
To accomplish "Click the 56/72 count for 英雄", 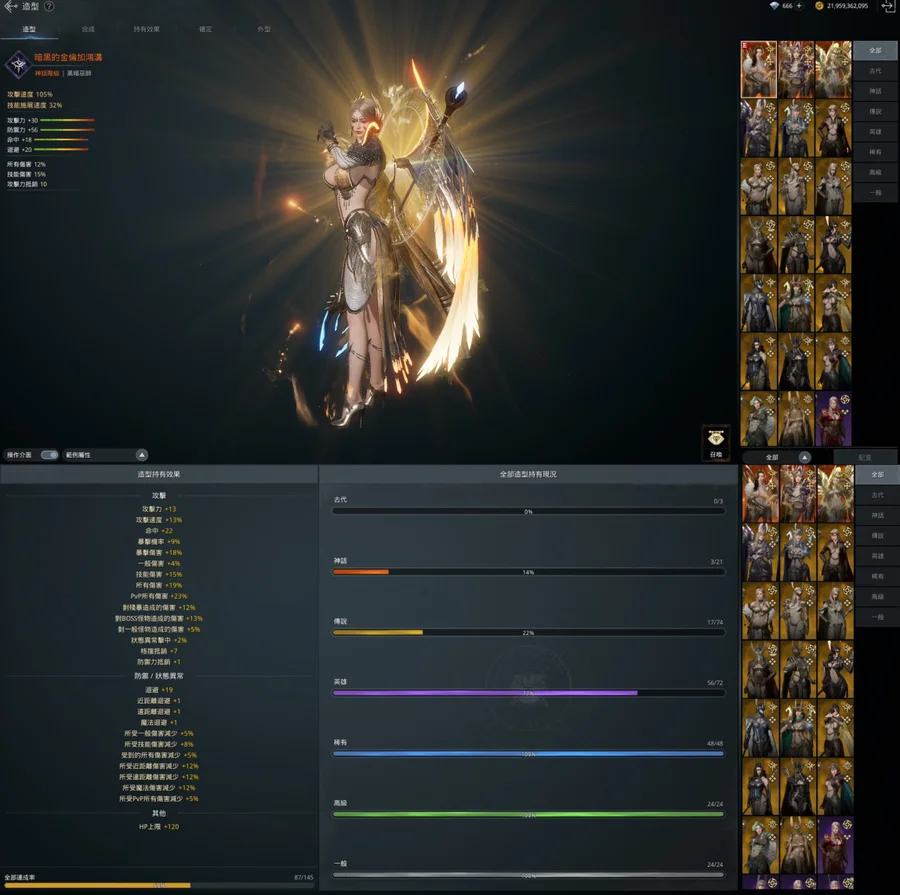I will pyautogui.click(x=715, y=683).
